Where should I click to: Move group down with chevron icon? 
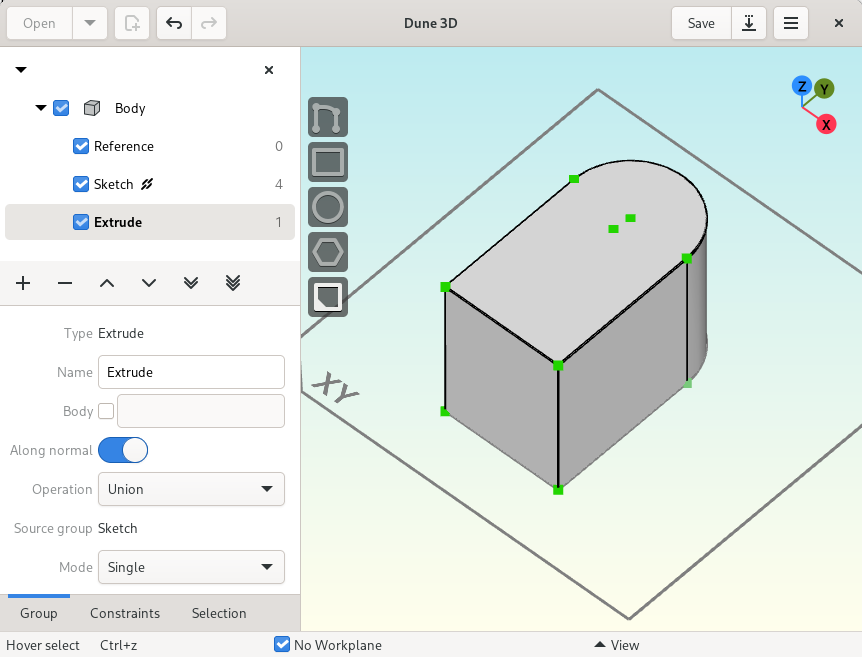(149, 283)
